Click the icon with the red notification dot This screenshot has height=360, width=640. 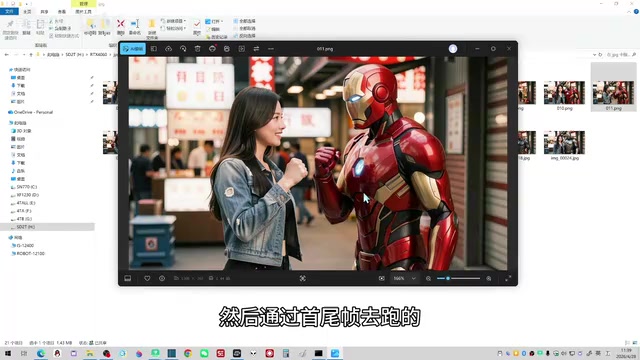click(x=212, y=49)
